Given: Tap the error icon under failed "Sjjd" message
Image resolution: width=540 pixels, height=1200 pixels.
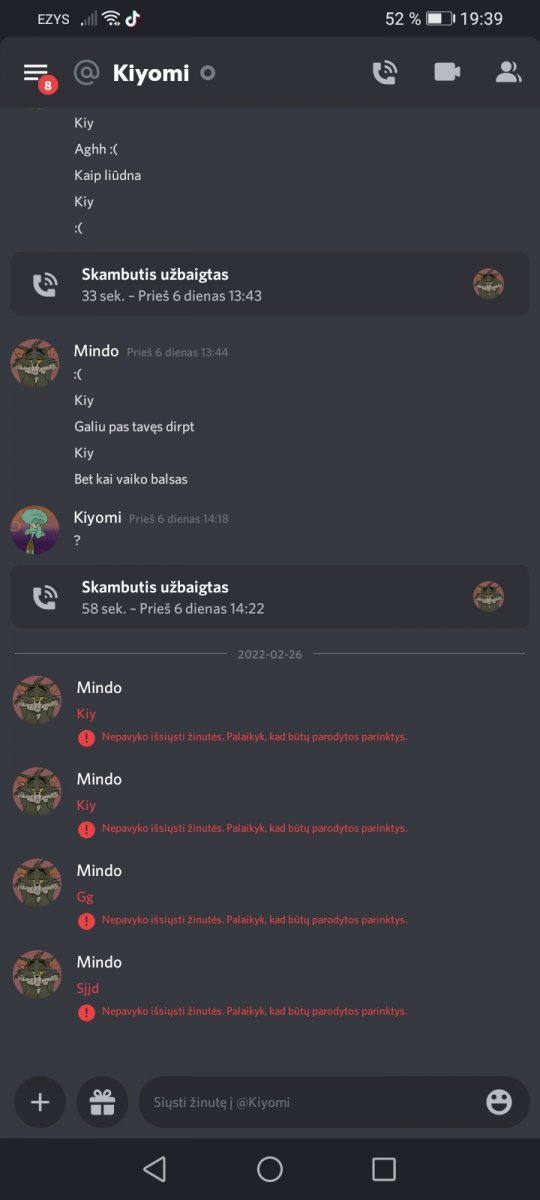Looking at the screenshot, I should coord(87,1012).
